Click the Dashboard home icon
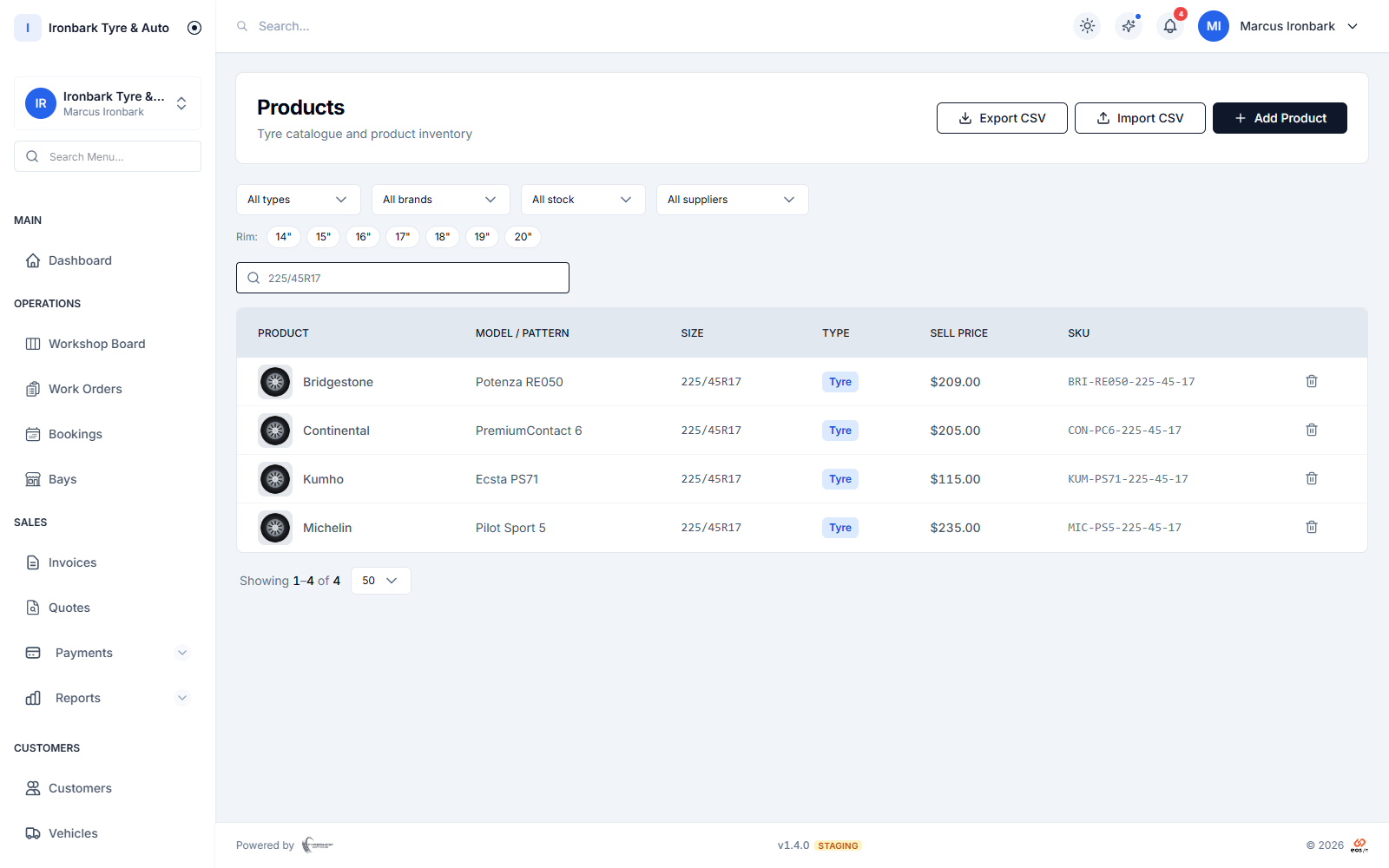This screenshot has height=868, width=1389. click(x=33, y=260)
